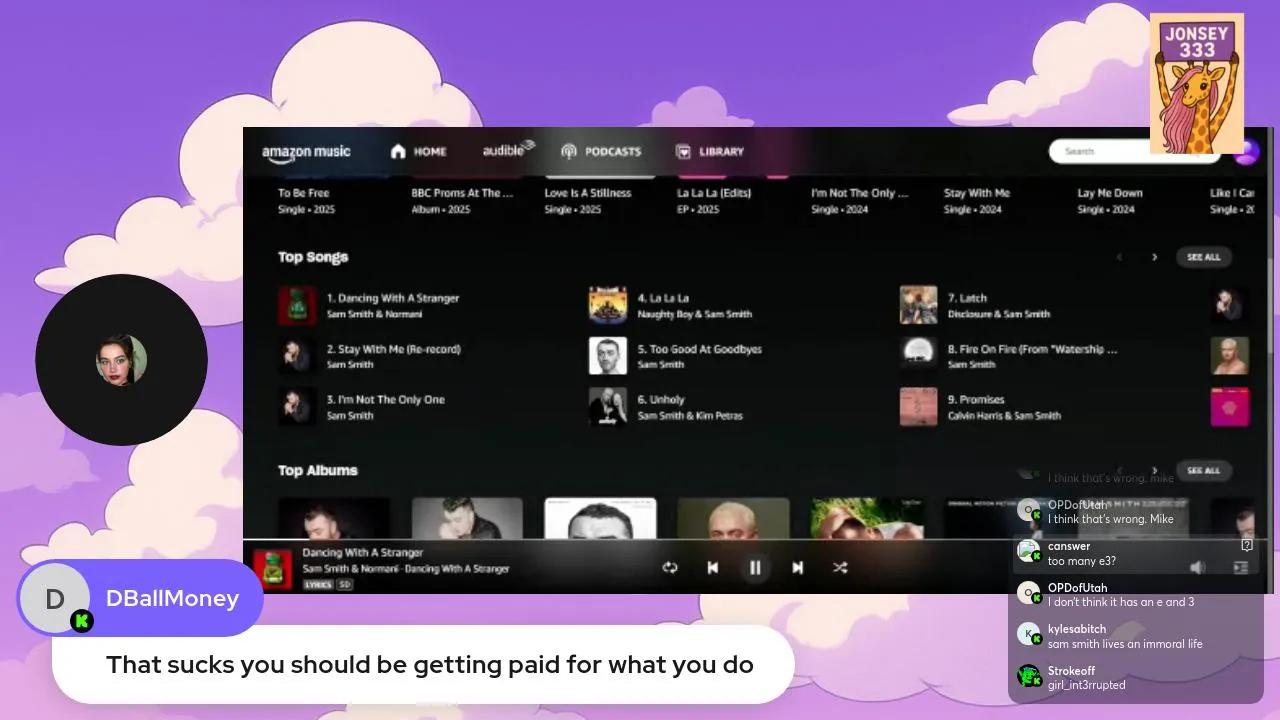1280x720 pixels.
Task: Click "Sam Smith & Kim Petras" artist link
Action: pyautogui.click(x=690, y=416)
